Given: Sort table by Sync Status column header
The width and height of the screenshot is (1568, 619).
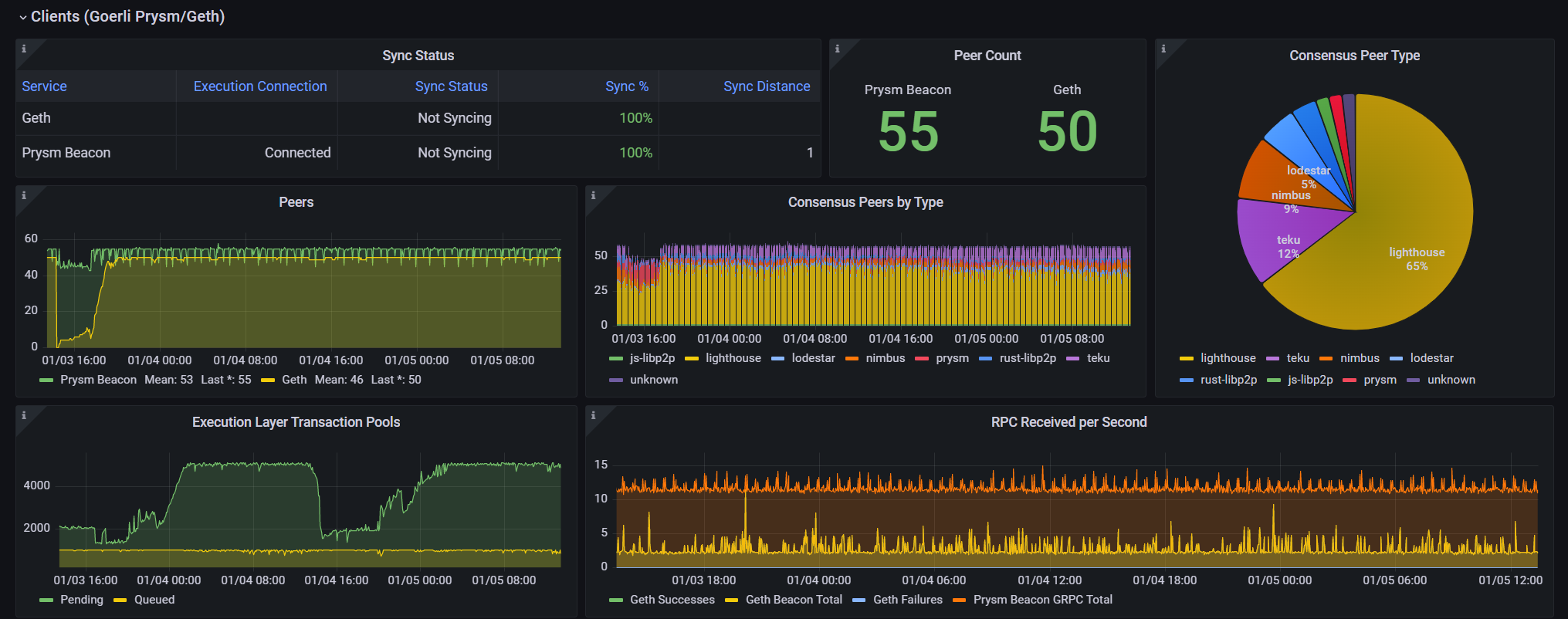Looking at the screenshot, I should pos(452,86).
